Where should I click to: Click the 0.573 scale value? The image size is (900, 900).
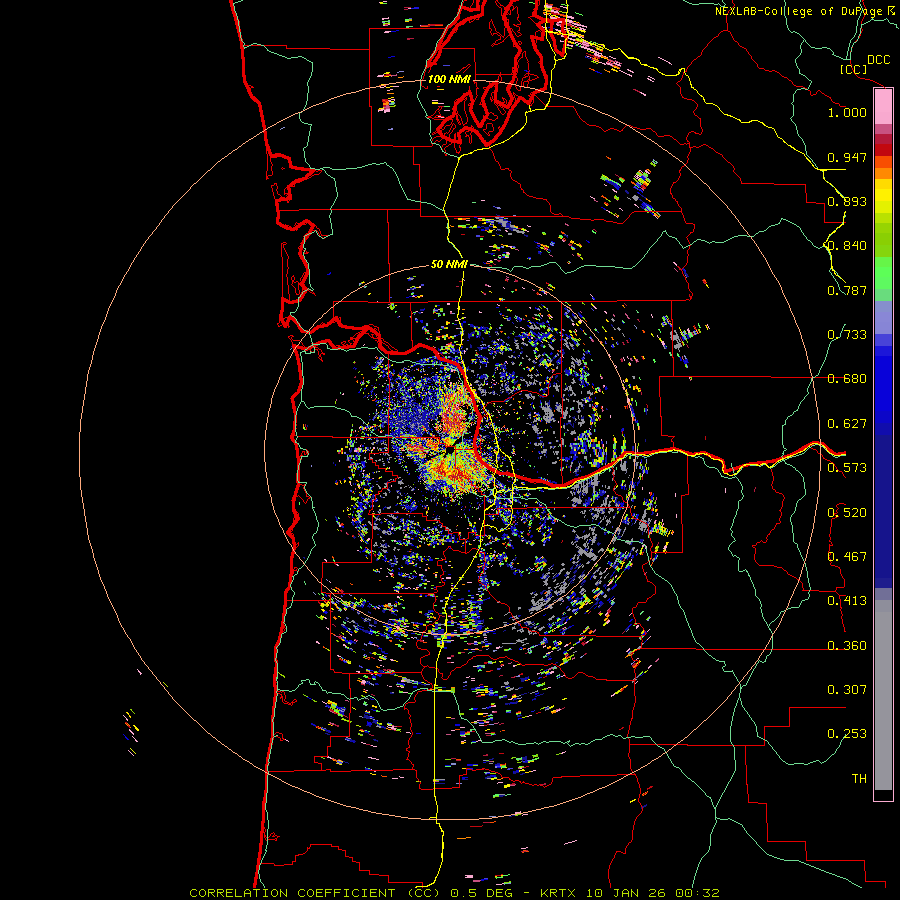tap(847, 468)
